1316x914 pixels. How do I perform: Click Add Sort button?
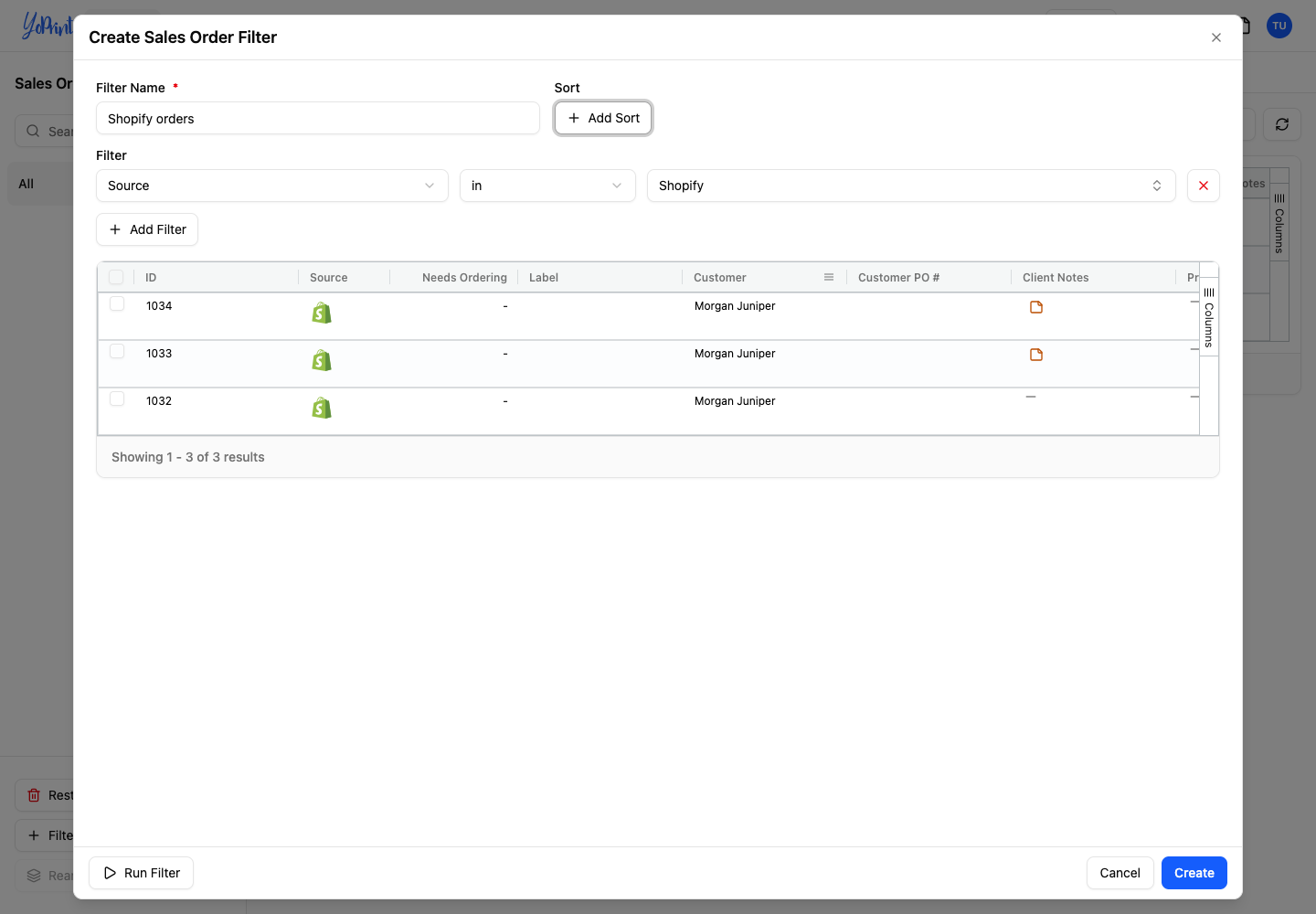point(603,118)
